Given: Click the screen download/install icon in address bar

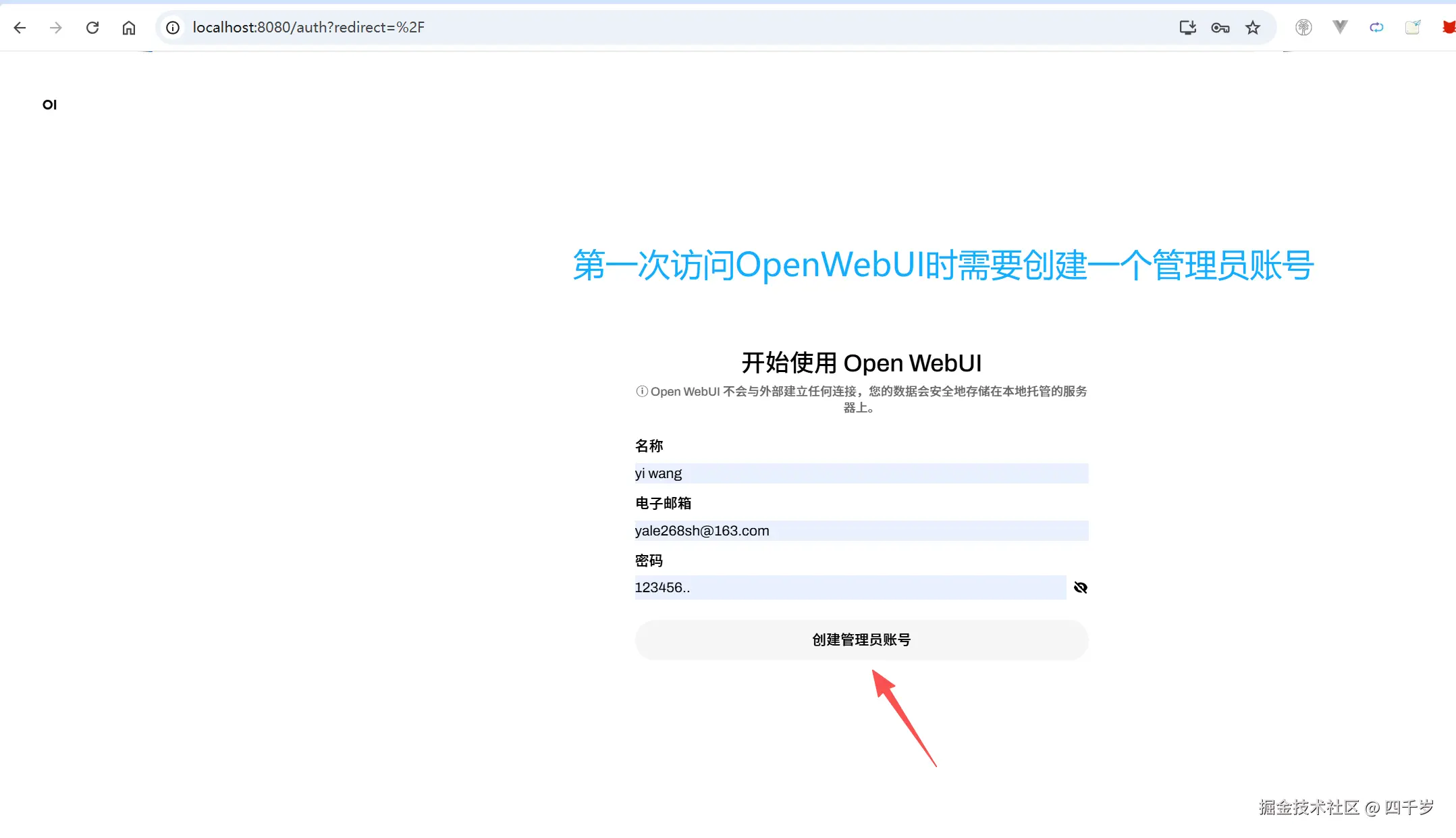Looking at the screenshot, I should [x=1188, y=28].
